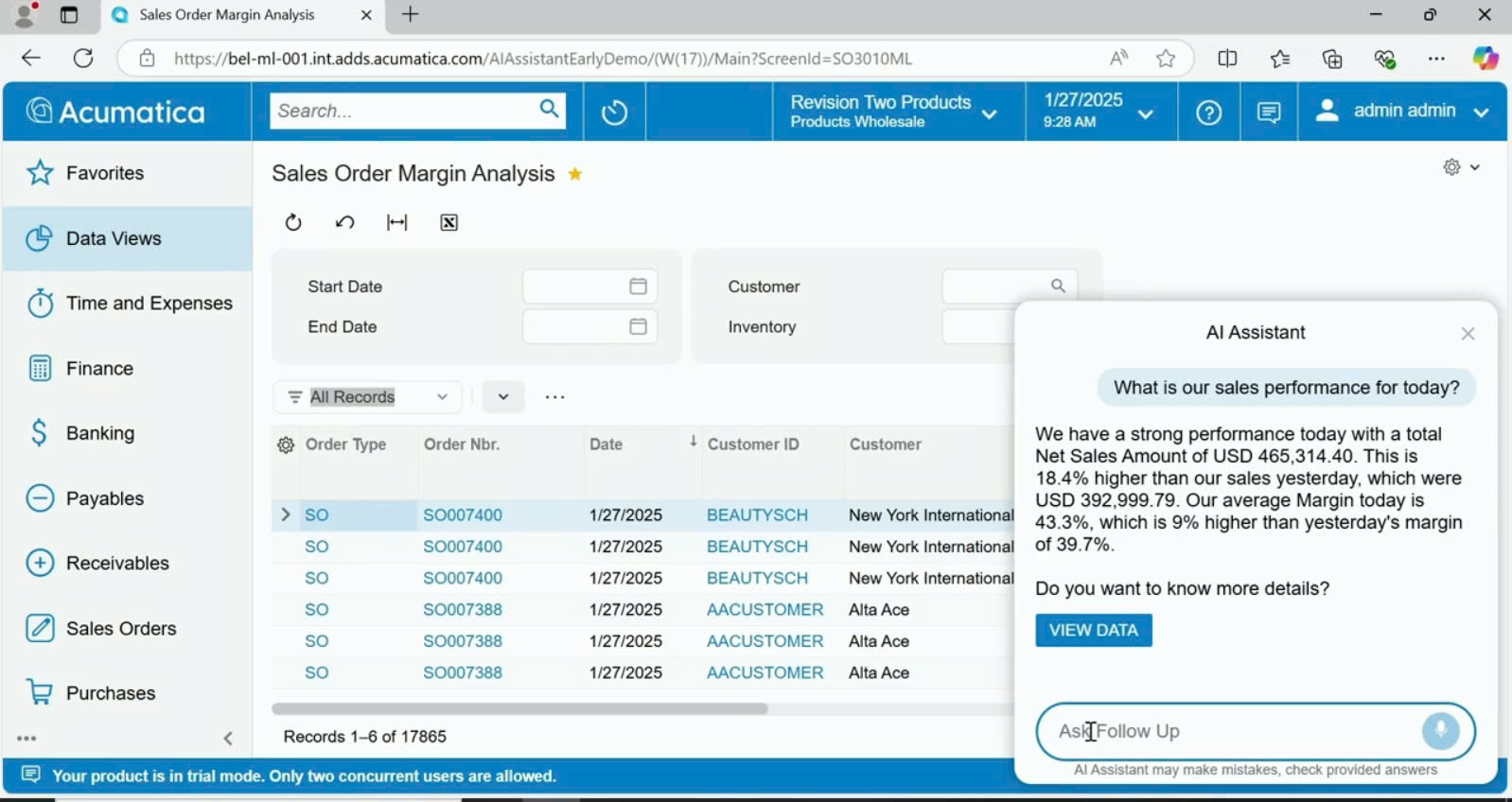The height and width of the screenshot is (802, 1512).
Task: Open the Start Date calendar picker
Action: point(639,287)
